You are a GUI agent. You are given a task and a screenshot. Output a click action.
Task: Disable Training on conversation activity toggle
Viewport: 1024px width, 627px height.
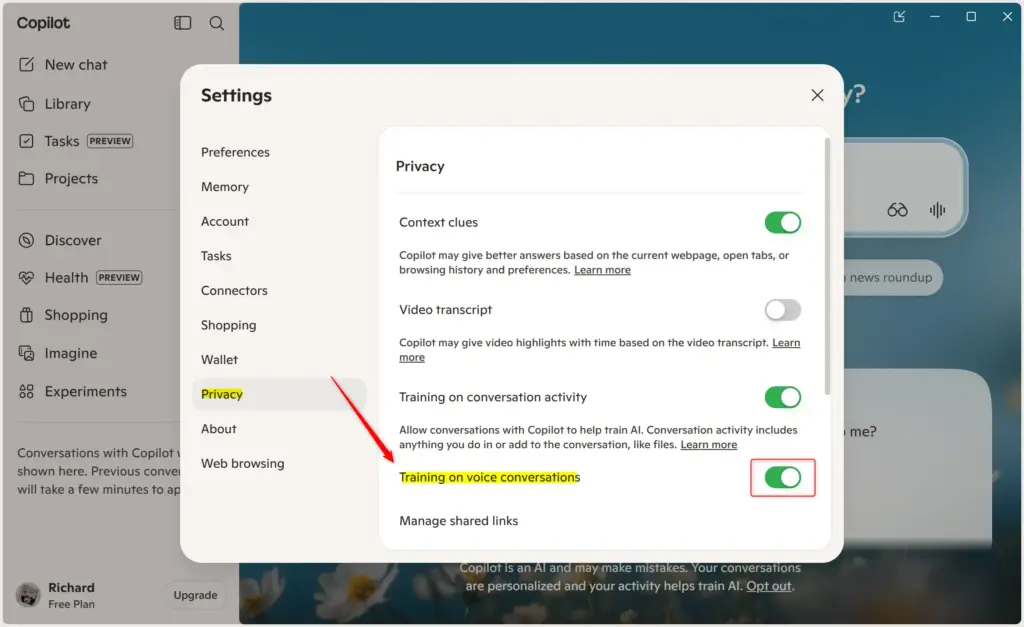tap(782, 397)
